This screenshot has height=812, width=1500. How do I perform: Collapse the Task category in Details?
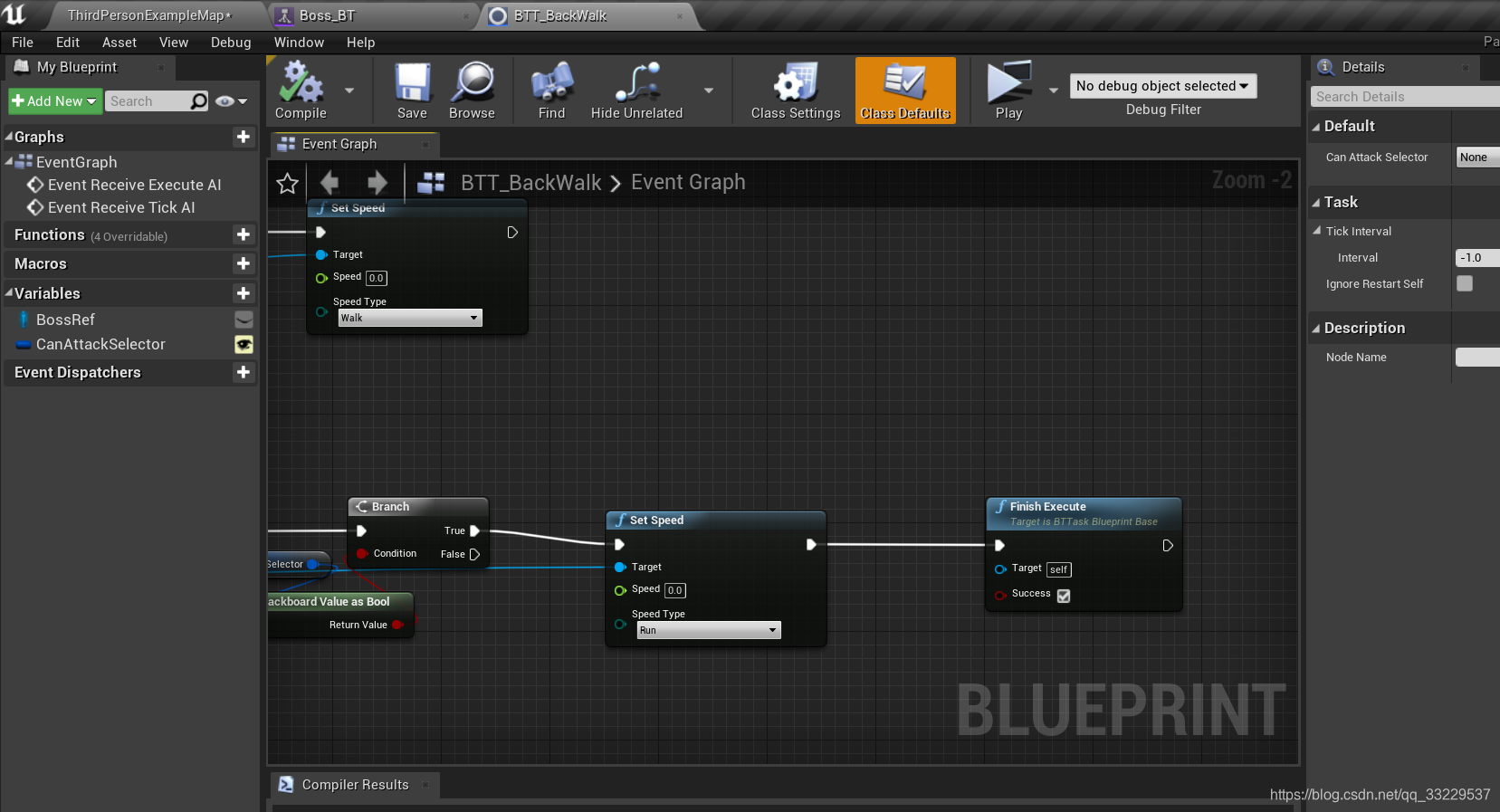click(1316, 203)
